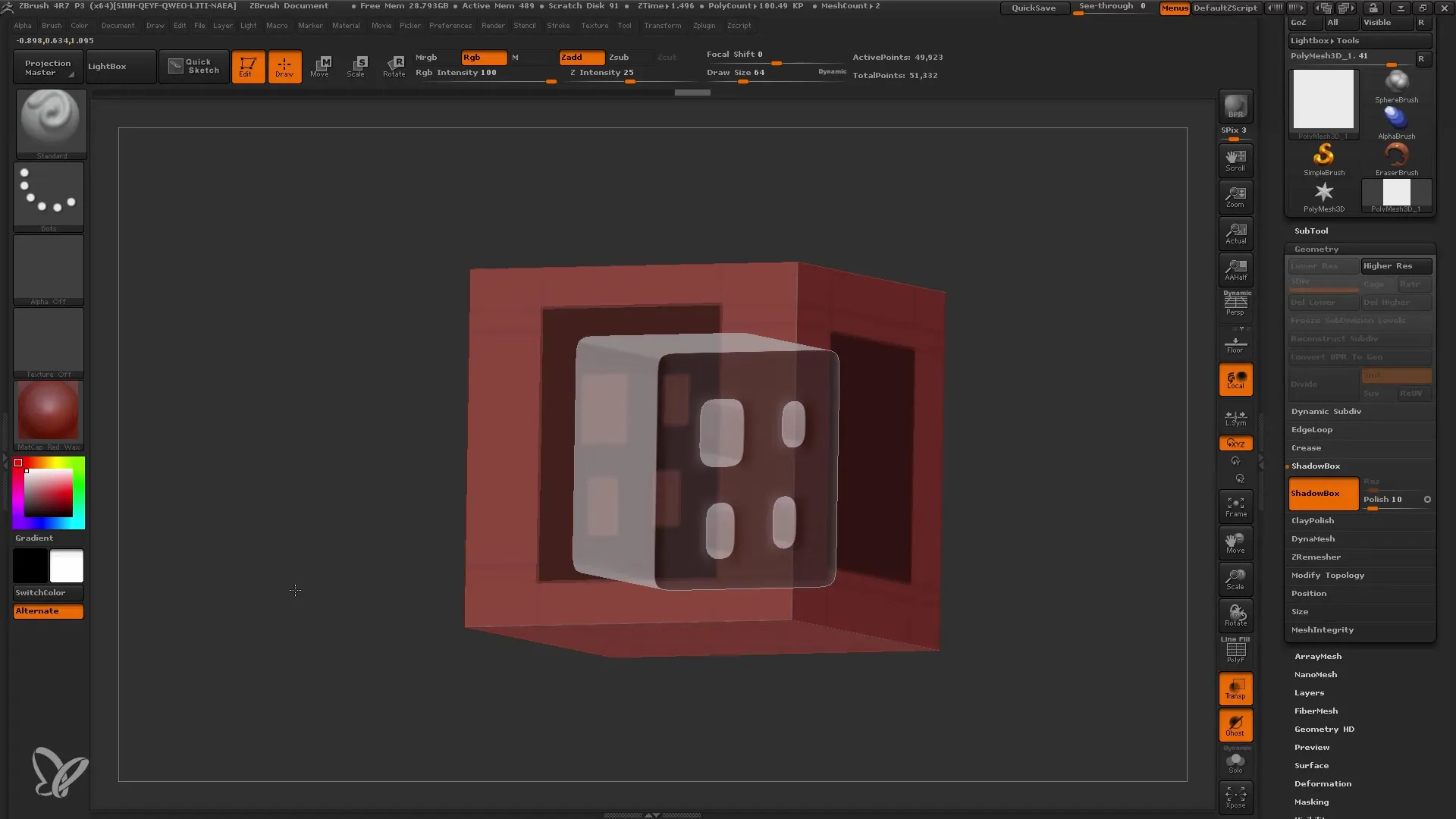Open the Zplugin menu
This screenshot has height=819, width=1456.
pos(704,25)
